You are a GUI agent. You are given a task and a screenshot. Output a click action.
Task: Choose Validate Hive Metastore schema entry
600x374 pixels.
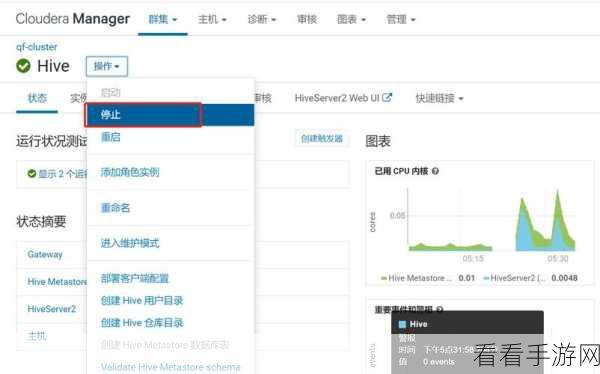[x=171, y=367]
